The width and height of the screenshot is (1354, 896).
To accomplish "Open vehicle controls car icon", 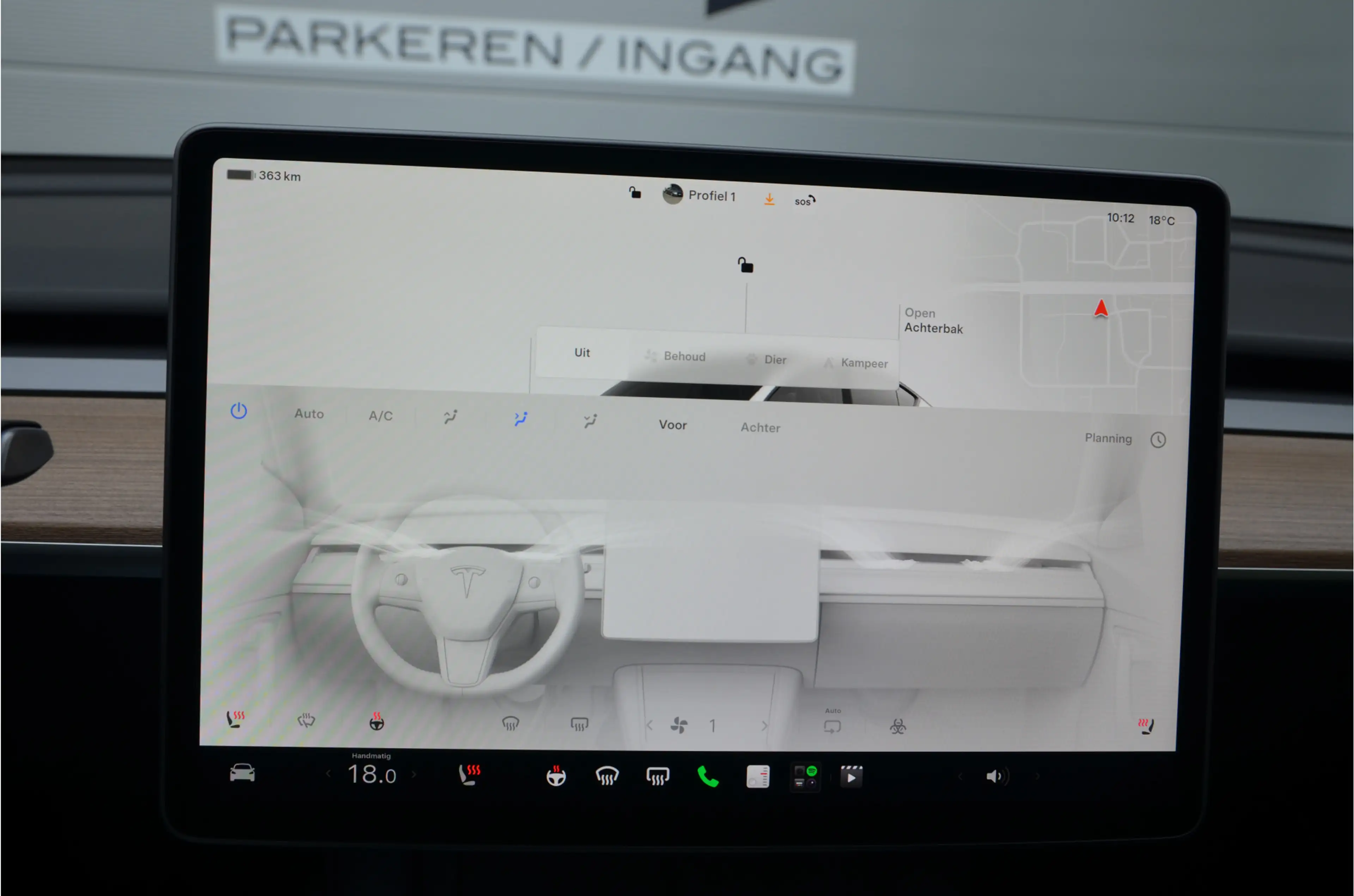I will [242, 773].
